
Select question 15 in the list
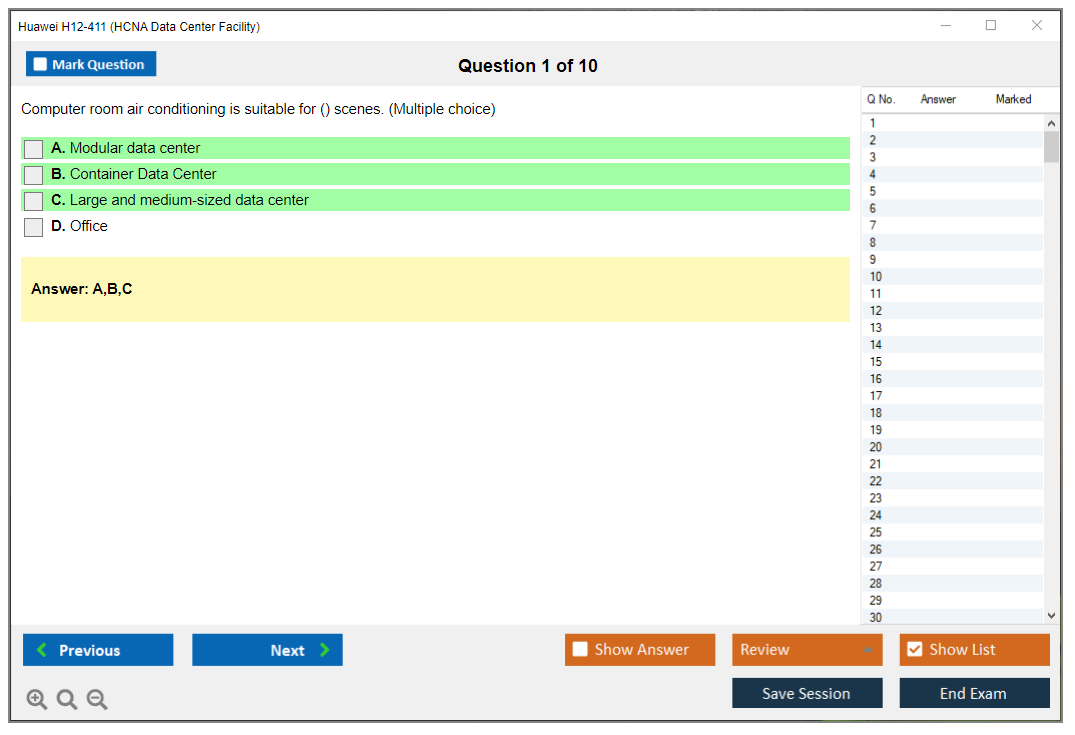(876, 362)
